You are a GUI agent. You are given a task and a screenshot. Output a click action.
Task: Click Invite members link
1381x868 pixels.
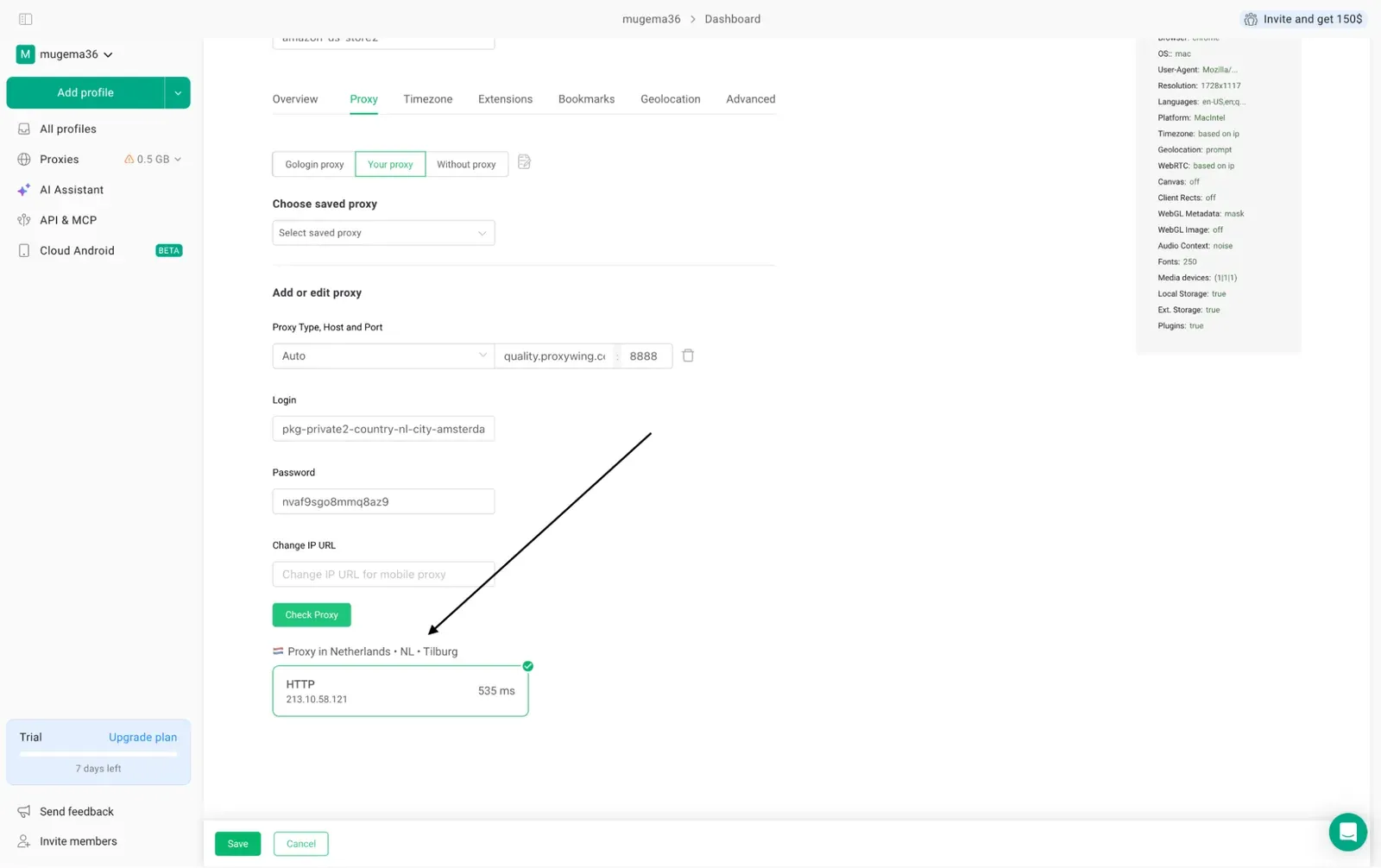[x=79, y=841]
